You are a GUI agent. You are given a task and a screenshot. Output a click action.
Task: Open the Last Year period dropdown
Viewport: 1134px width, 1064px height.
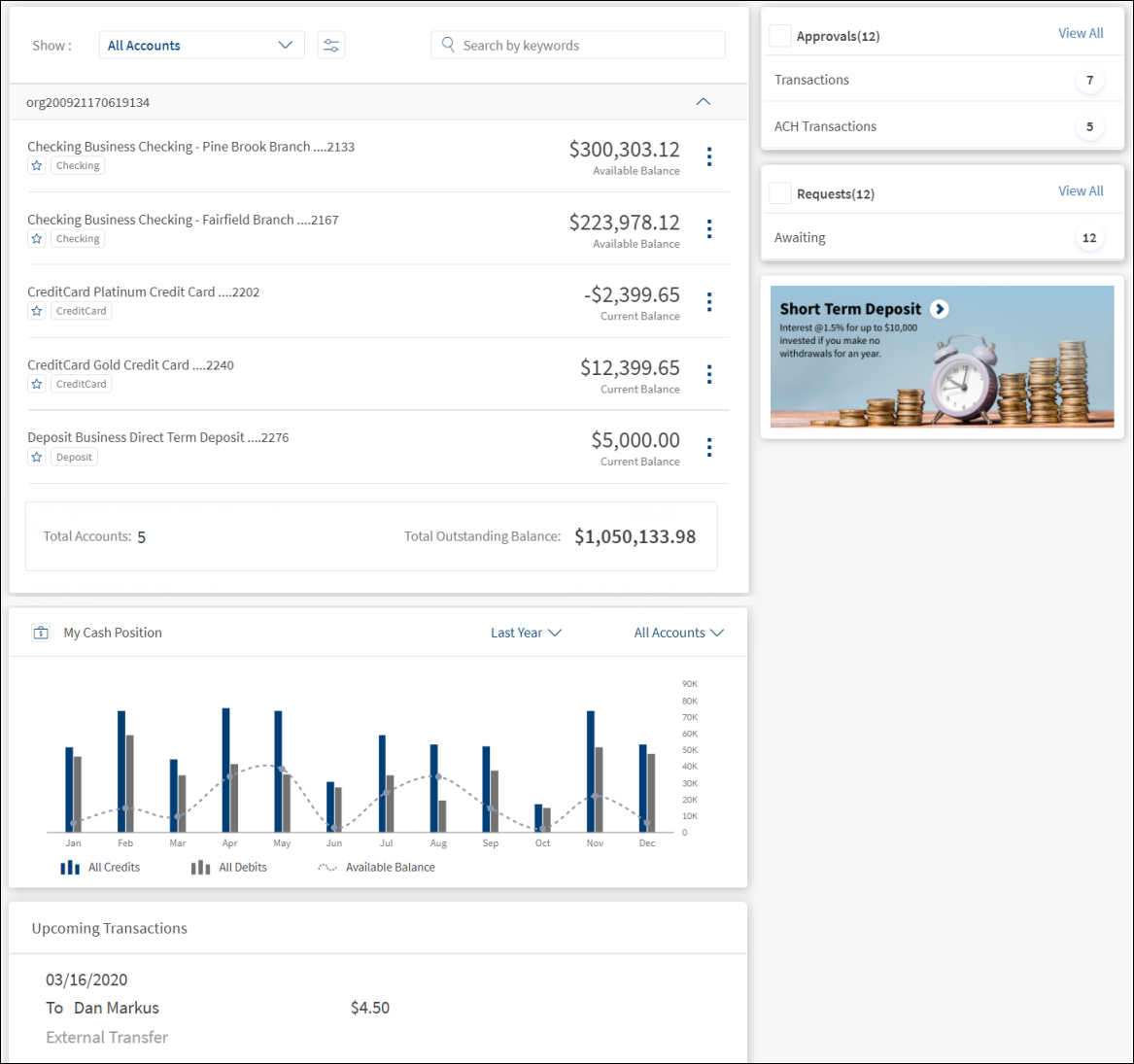pyautogui.click(x=526, y=633)
